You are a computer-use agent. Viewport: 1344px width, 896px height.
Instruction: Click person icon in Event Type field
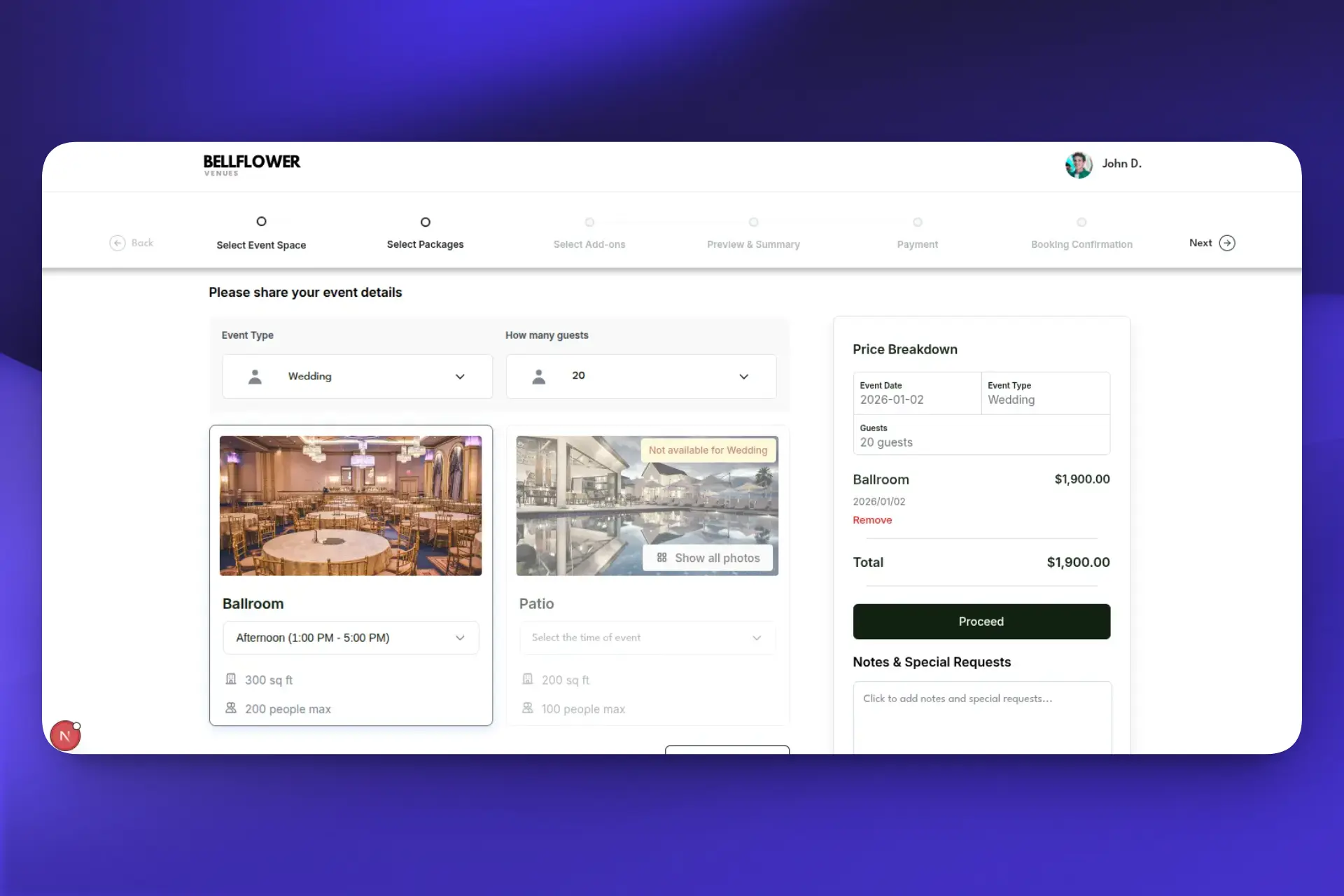click(255, 377)
